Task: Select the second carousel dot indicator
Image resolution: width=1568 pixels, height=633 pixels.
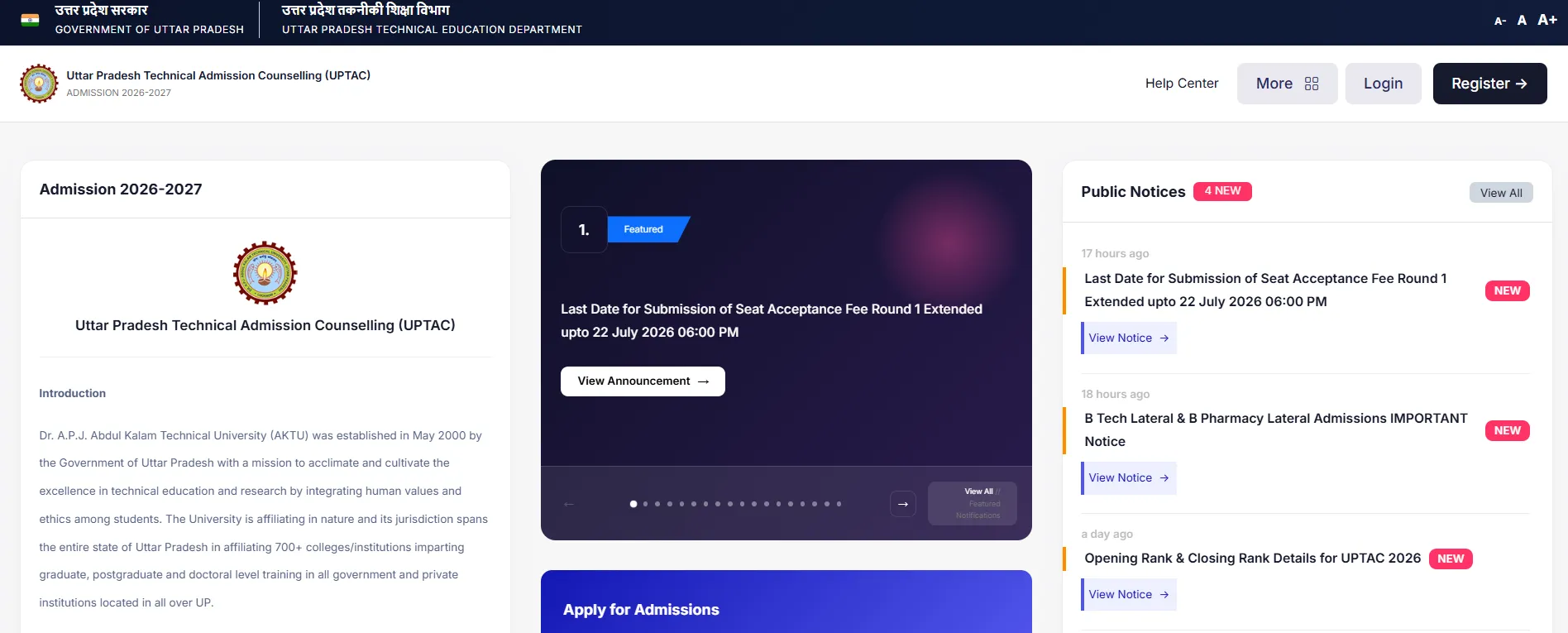Action: [645, 504]
